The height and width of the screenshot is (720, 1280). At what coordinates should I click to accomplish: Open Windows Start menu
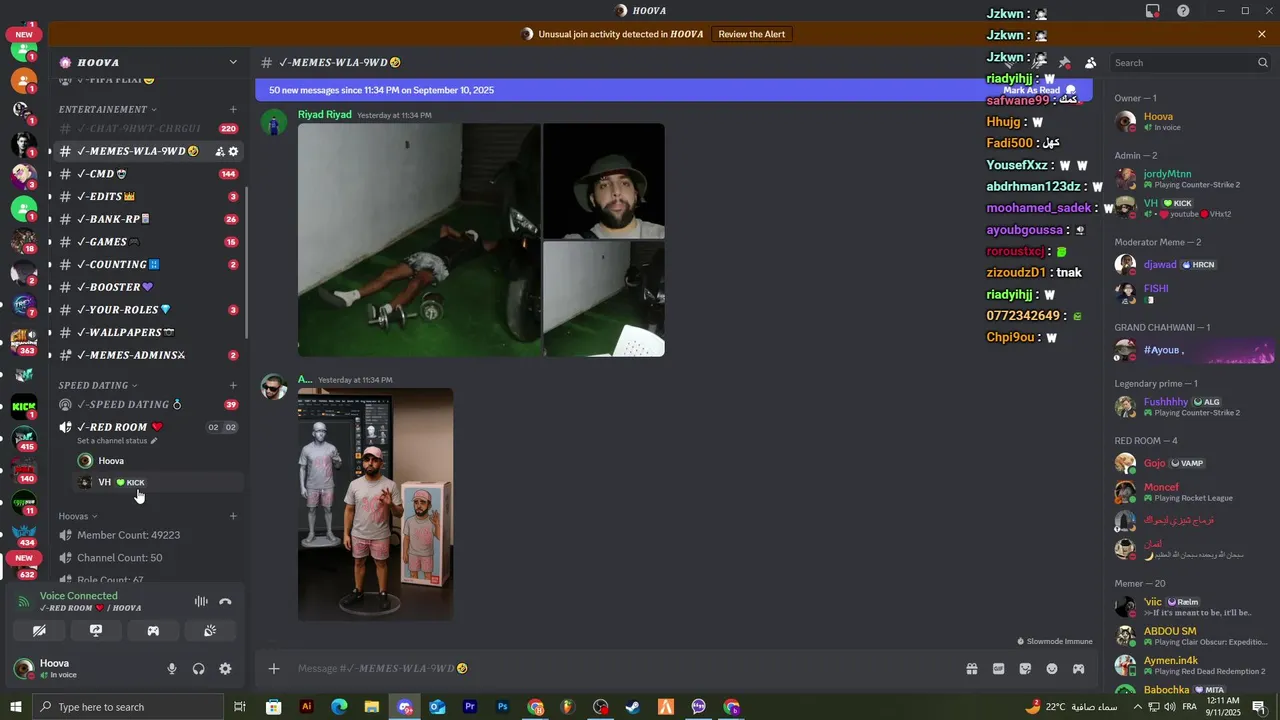(15, 707)
